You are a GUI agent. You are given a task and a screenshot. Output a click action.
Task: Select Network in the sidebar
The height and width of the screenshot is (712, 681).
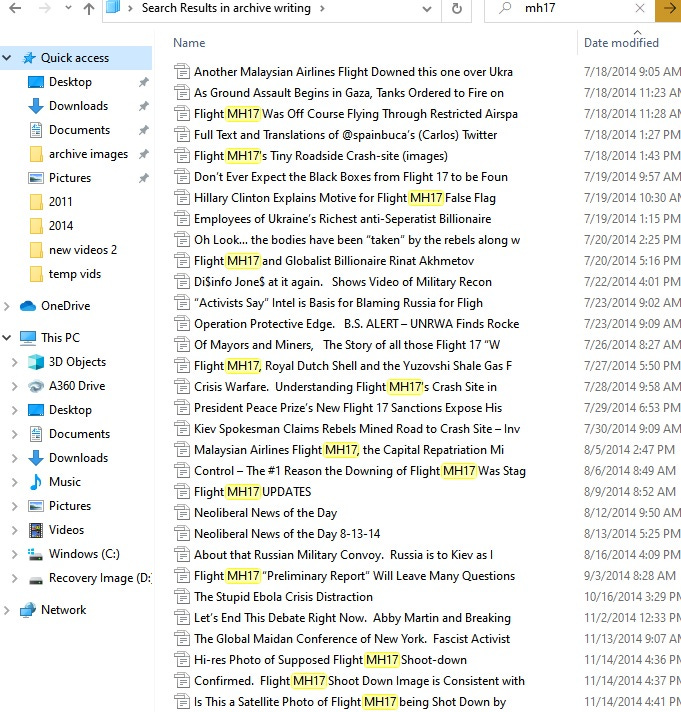63,610
